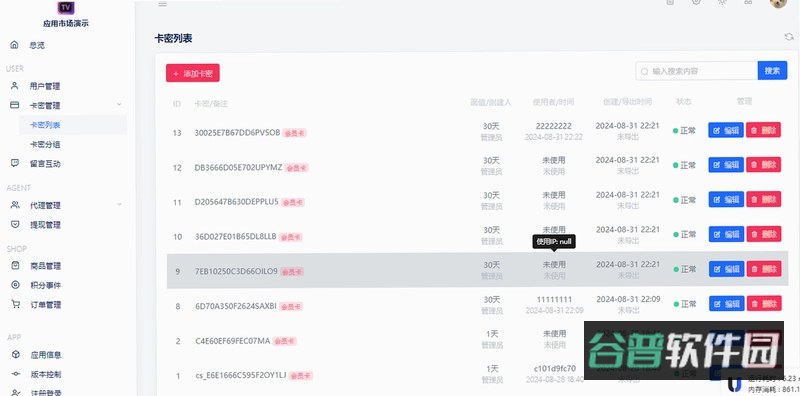Click the cart icon beside 订单管理
Viewport: 800px width, 396px height.
[15, 304]
